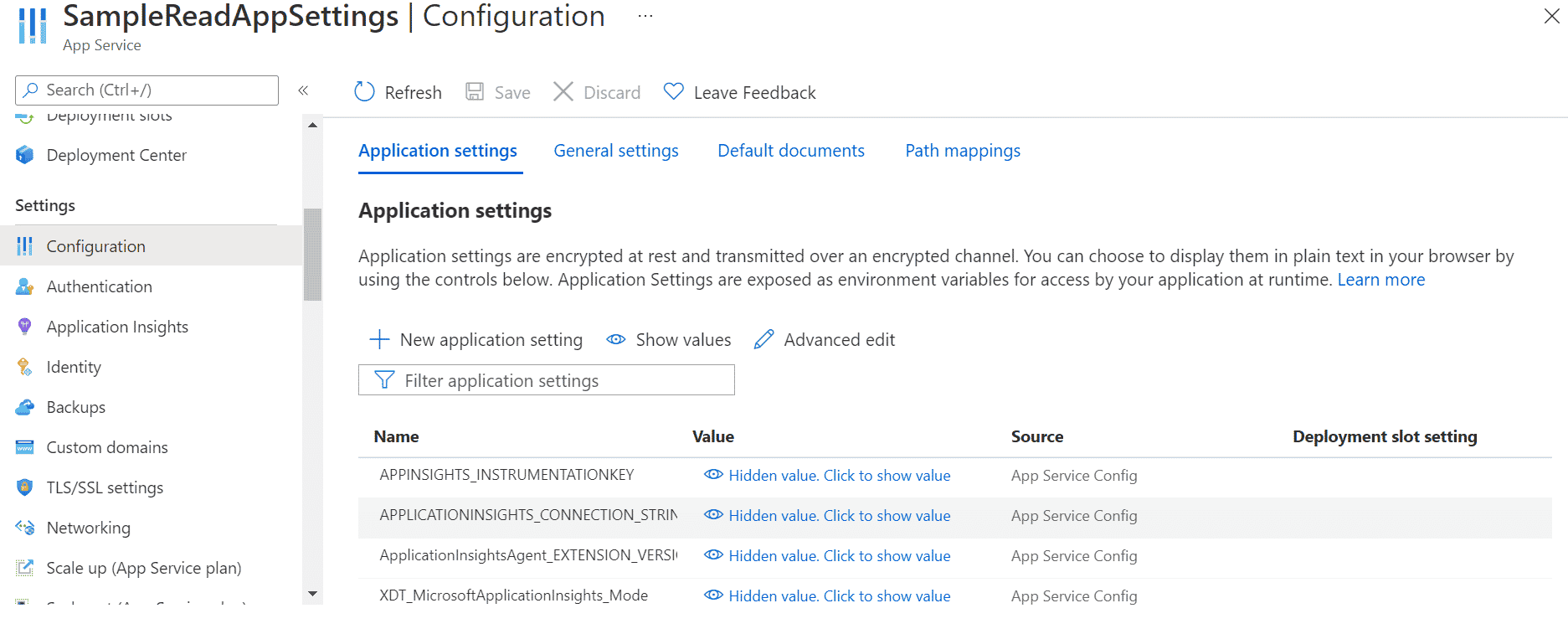Image resolution: width=1568 pixels, height=634 pixels.
Task: Open the Path mappings tab
Action: [963, 151]
